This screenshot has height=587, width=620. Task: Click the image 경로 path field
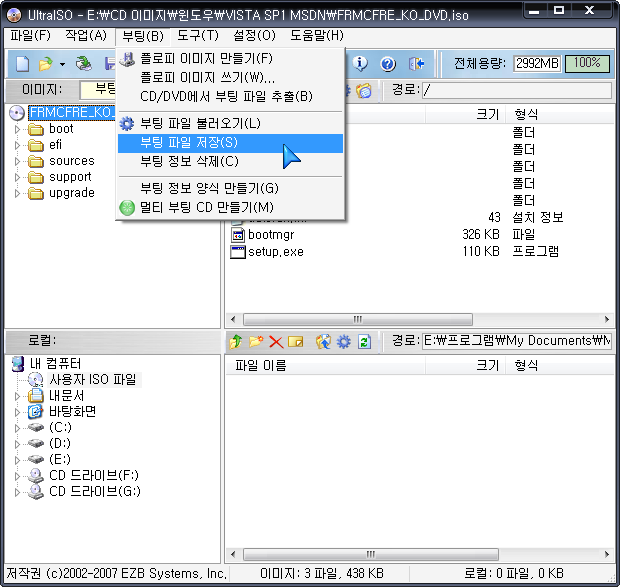(517, 91)
